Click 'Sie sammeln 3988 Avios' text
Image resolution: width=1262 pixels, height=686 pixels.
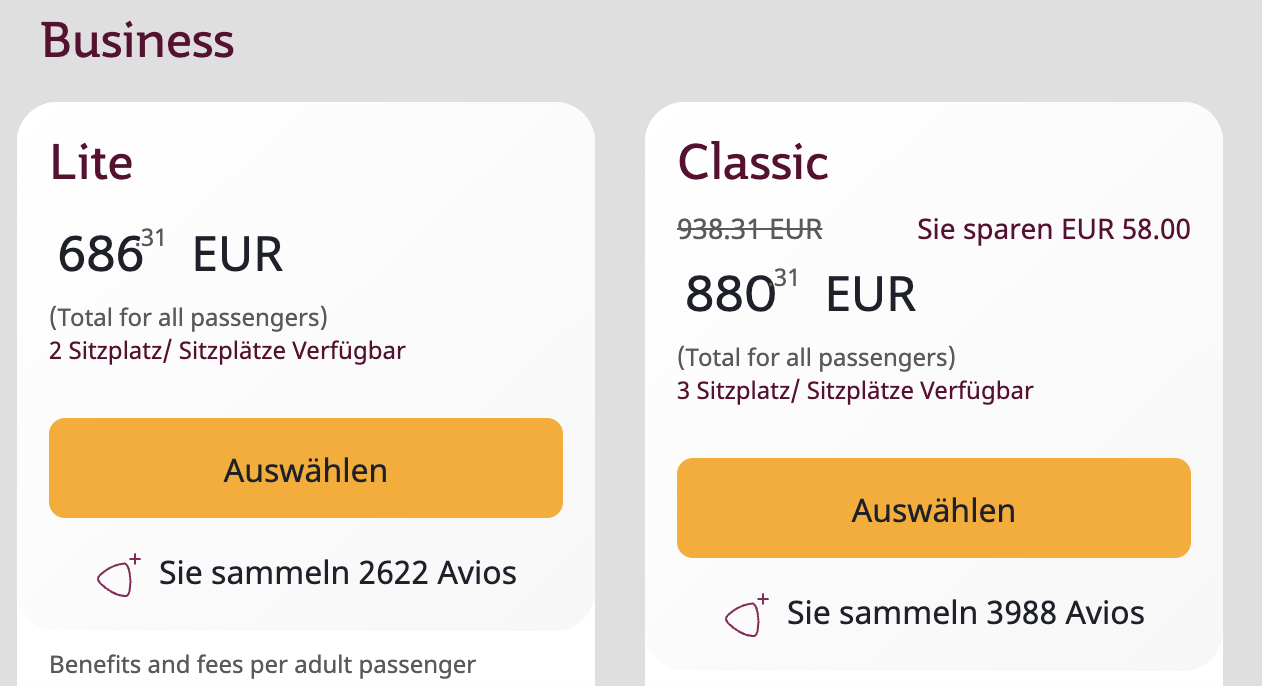pyautogui.click(x=965, y=613)
